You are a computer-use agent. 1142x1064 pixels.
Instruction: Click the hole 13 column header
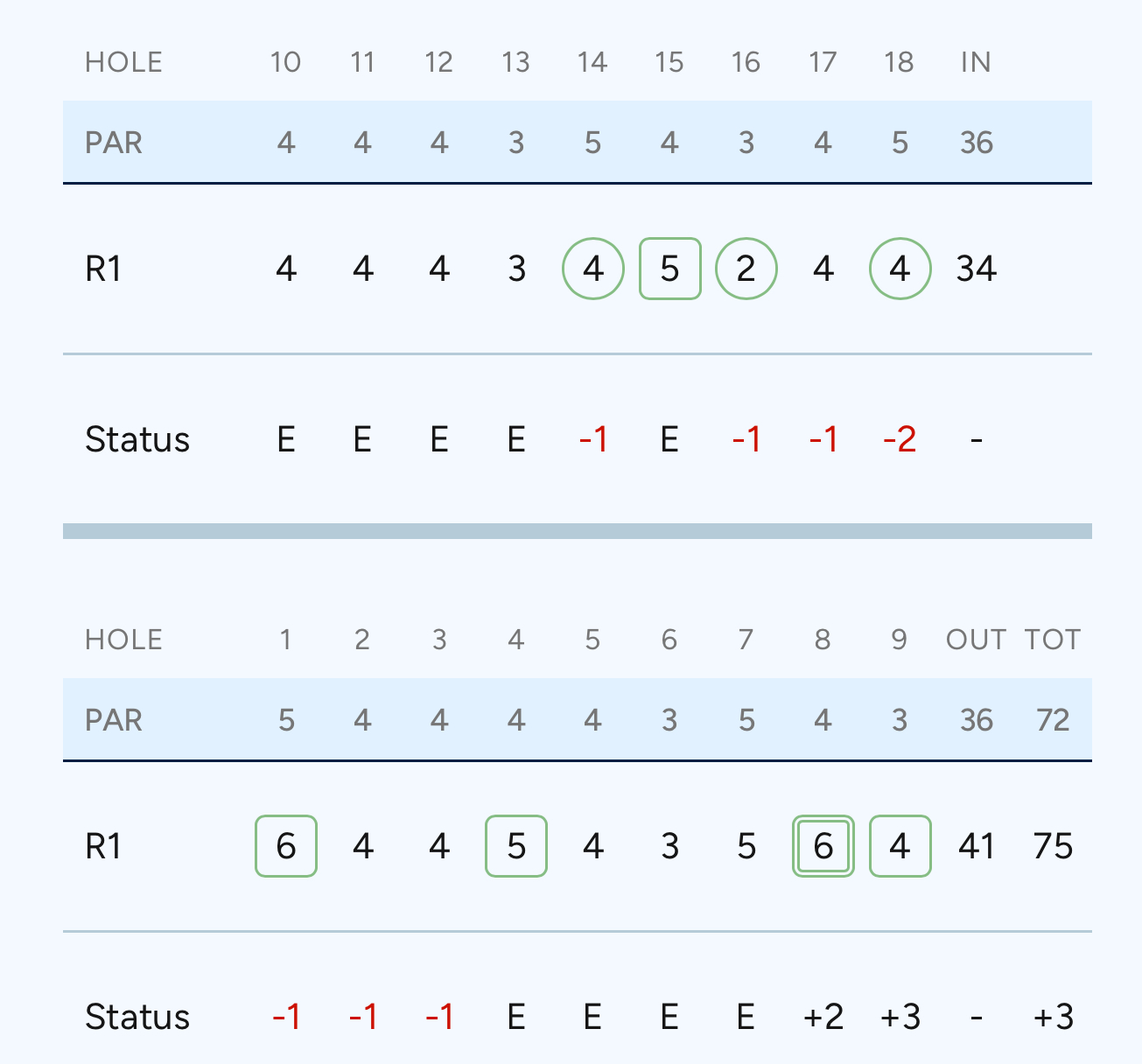coord(516,62)
